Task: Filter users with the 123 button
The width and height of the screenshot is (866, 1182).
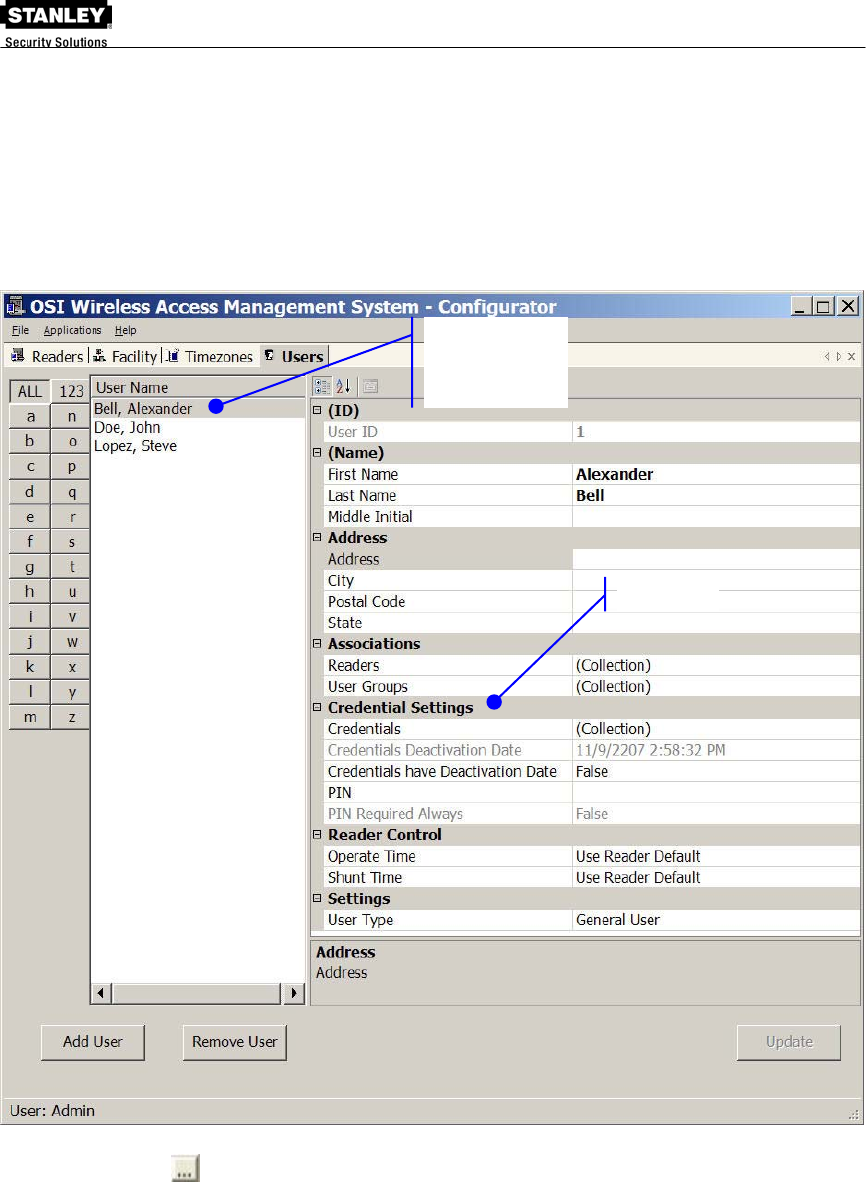Action: tap(71, 391)
